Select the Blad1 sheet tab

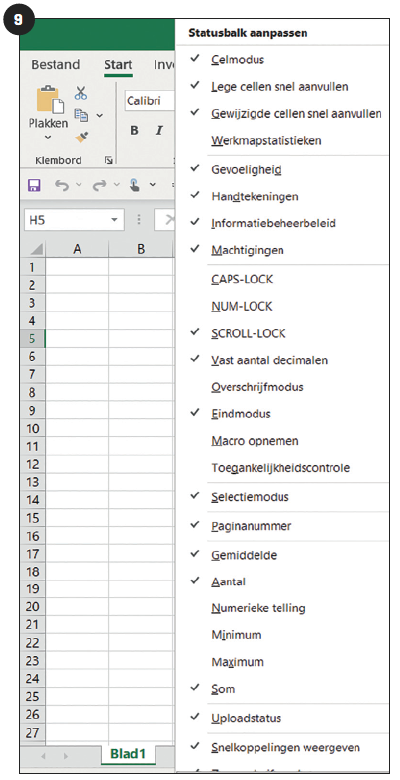tap(128, 754)
